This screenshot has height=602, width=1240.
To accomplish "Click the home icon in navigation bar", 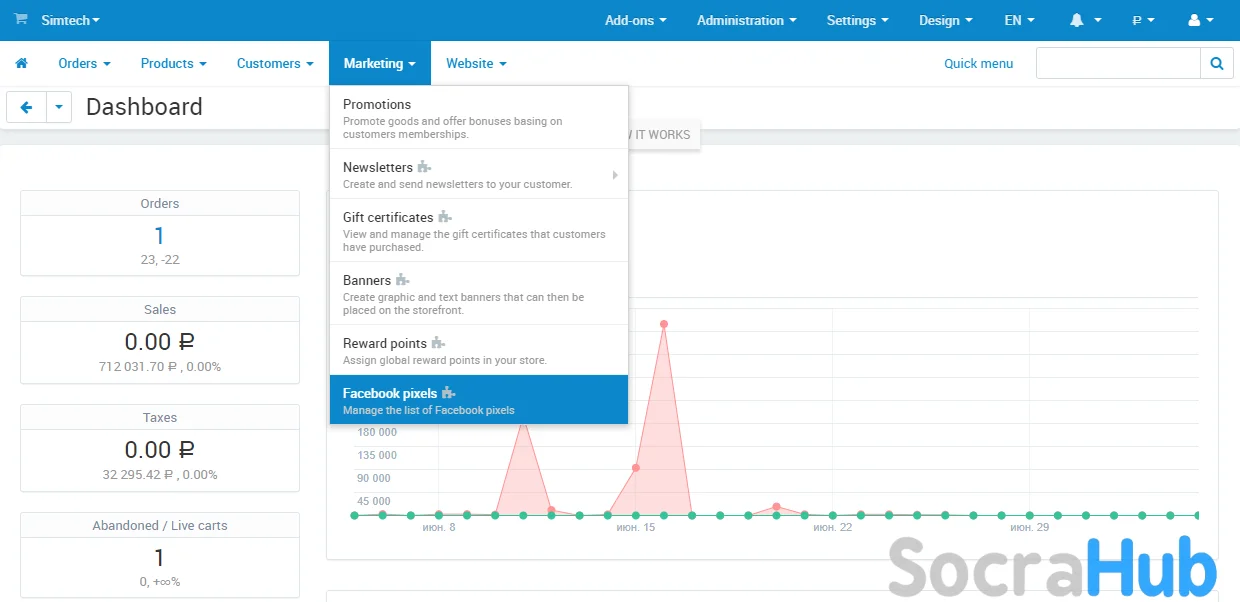I will tap(21, 63).
